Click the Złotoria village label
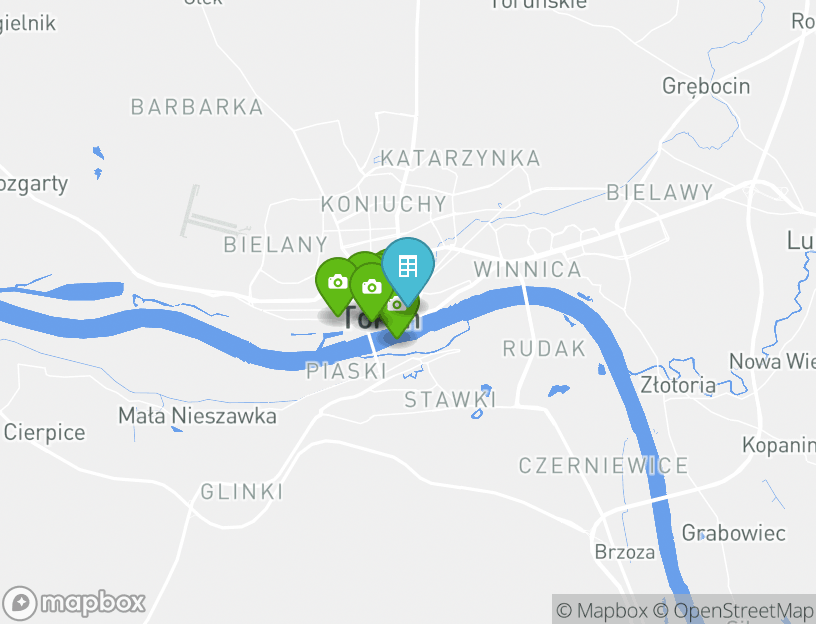The width and height of the screenshot is (816, 624). [x=678, y=385]
